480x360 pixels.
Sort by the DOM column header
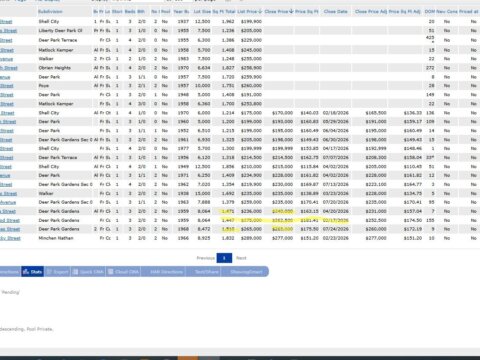click(430, 11)
